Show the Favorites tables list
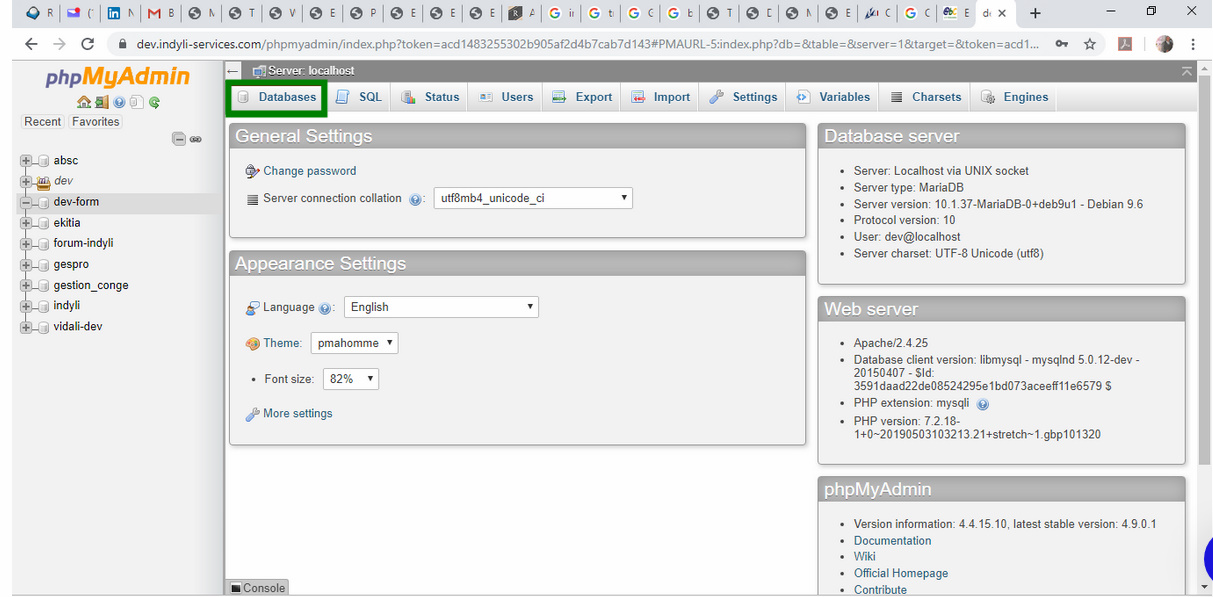Viewport: 1213px width, 597px height. [x=95, y=122]
